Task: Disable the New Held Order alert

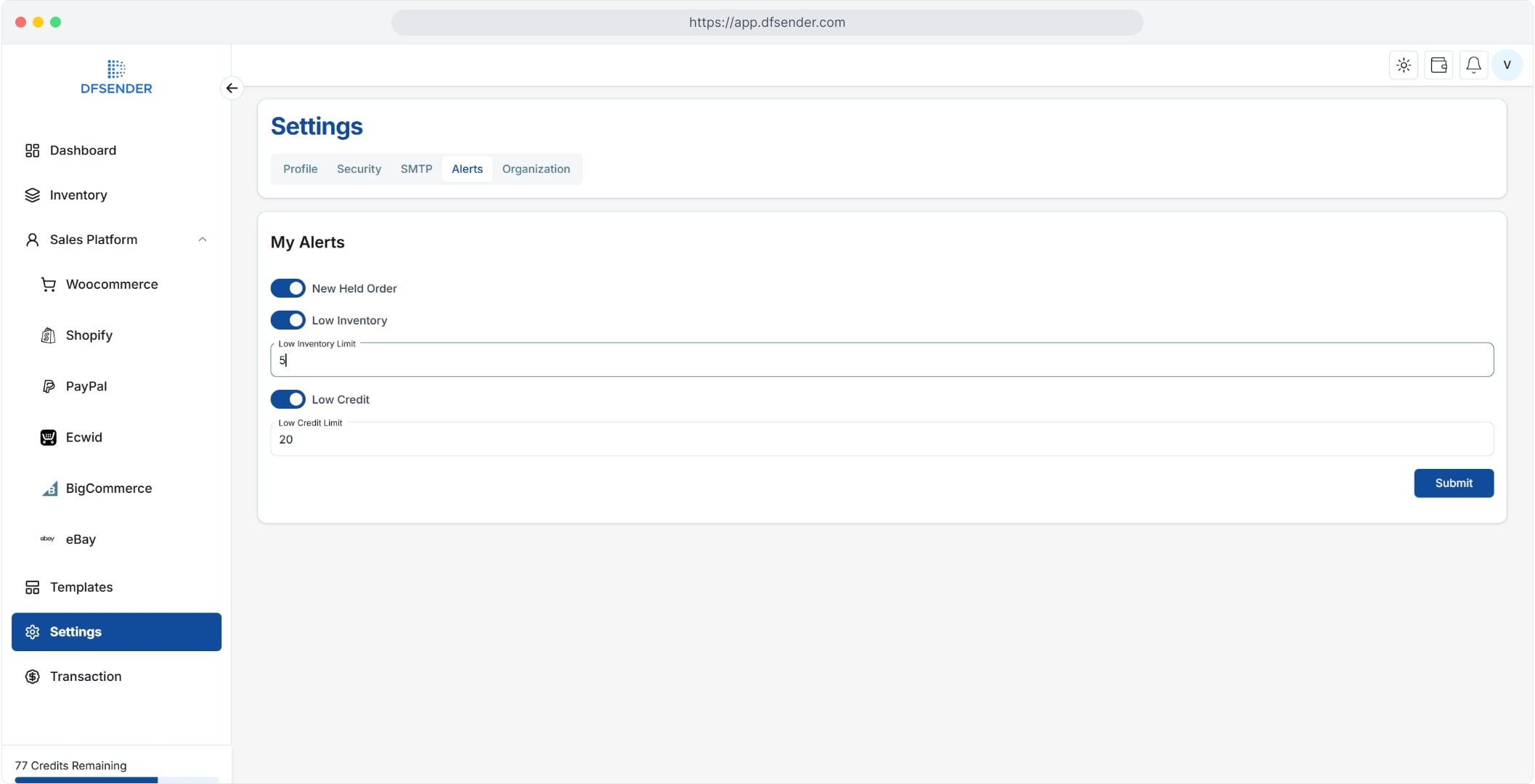Action: [288, 288]
